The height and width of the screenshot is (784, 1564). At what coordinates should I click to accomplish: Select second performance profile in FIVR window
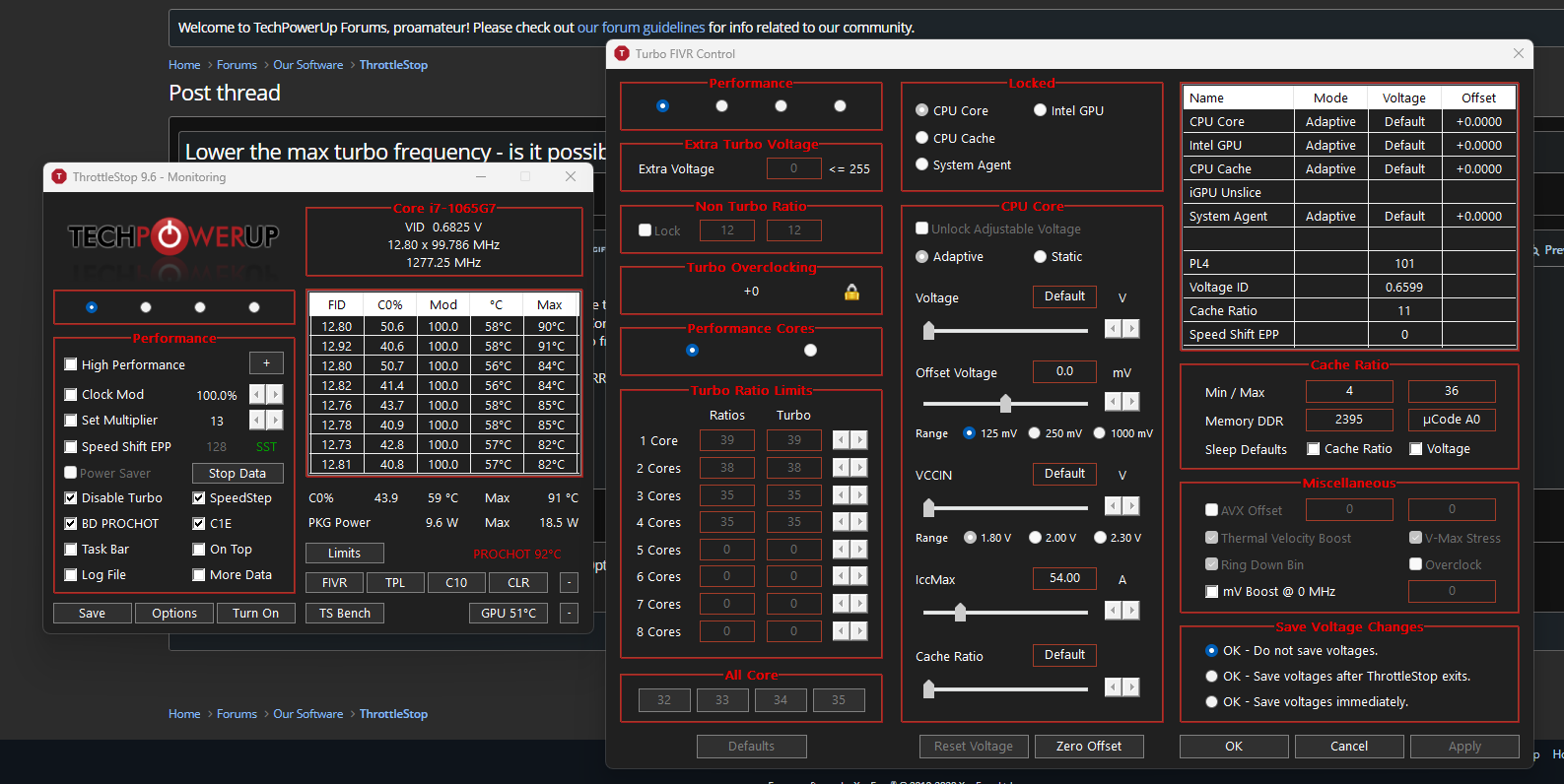tap(721, 105)
